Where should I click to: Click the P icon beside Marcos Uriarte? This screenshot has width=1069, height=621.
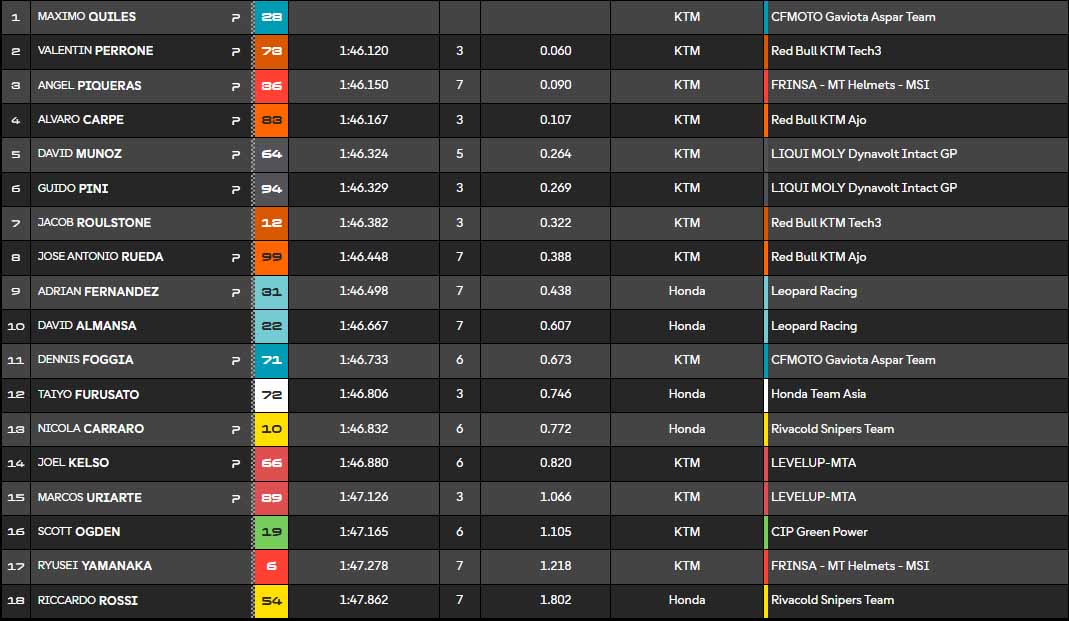click(236, 497)
